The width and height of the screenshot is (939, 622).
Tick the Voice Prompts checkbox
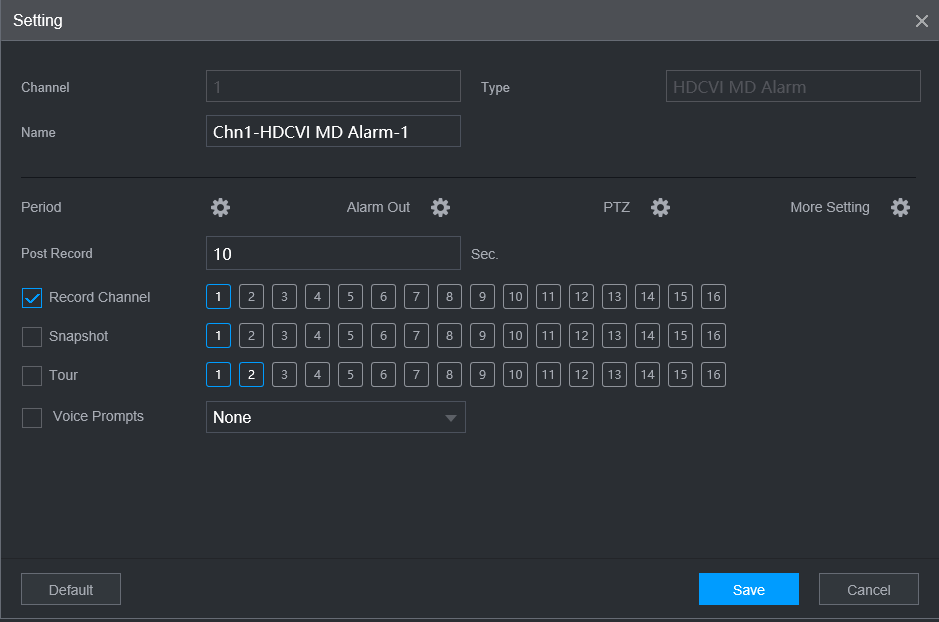coord(32,417)
